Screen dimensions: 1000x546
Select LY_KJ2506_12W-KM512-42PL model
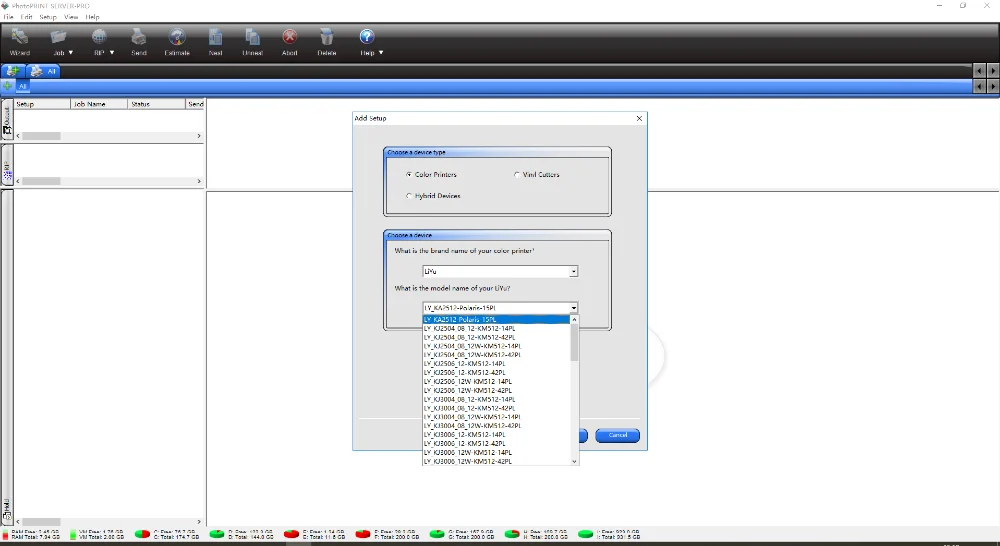click(496, 390)
